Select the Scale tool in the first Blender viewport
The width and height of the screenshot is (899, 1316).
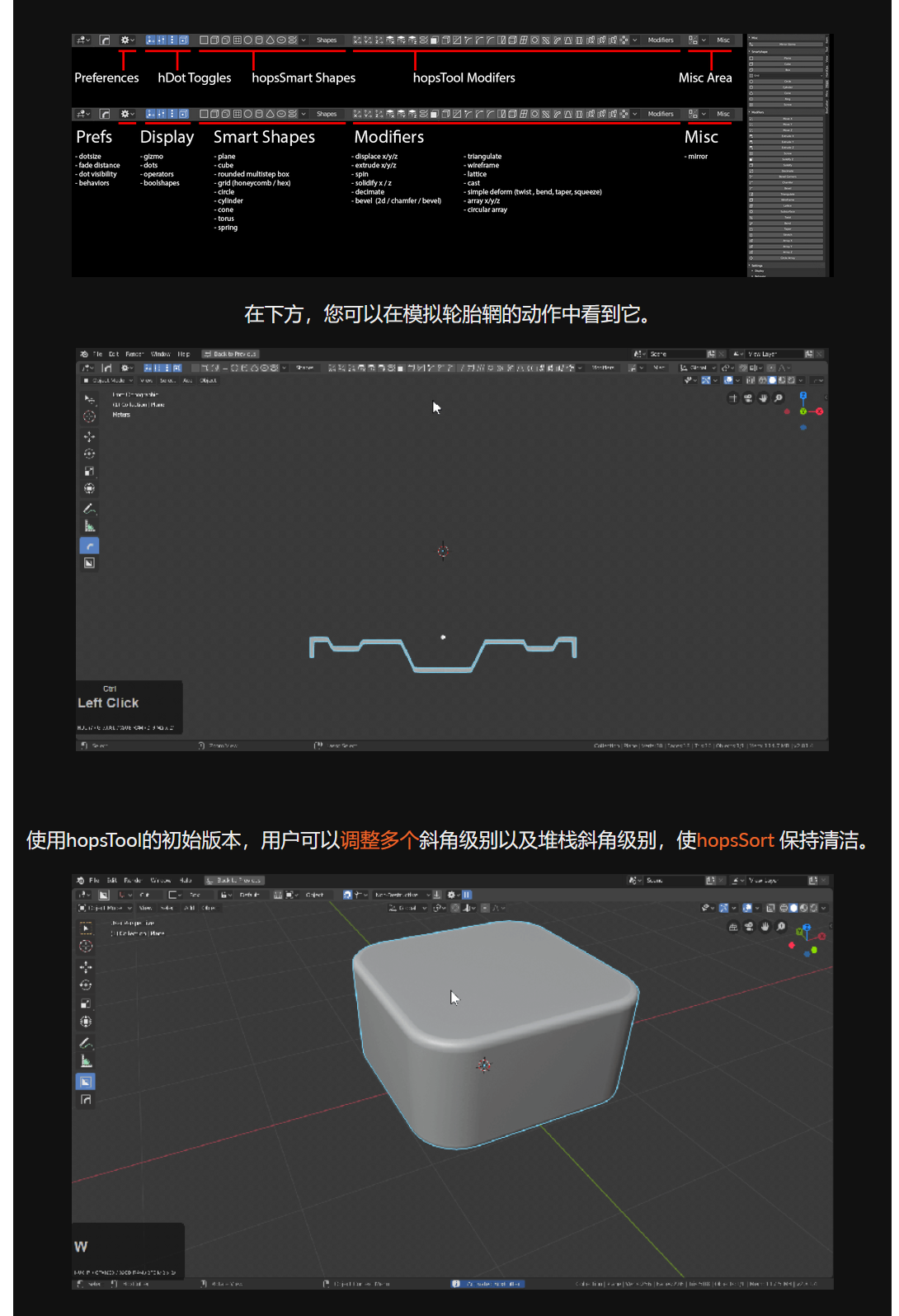[89, 471]
